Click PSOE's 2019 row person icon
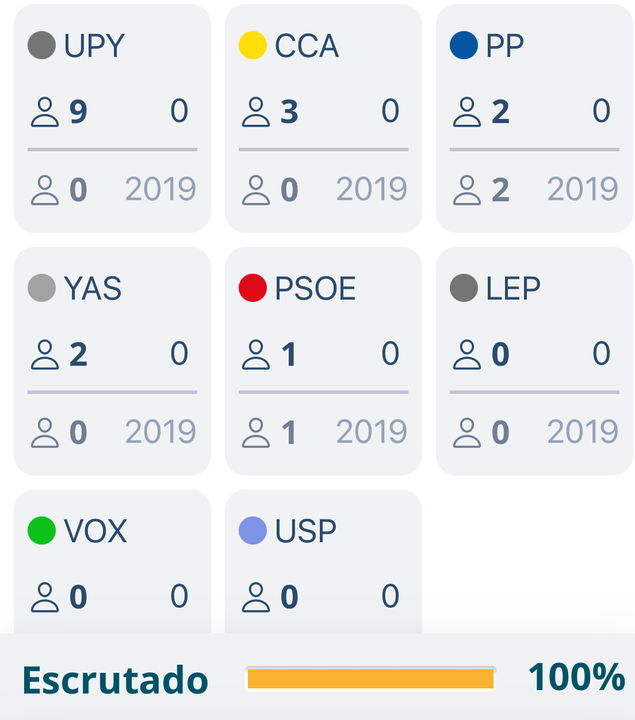The height and width of the screenshot is (720, 635). tap(256, 433)
